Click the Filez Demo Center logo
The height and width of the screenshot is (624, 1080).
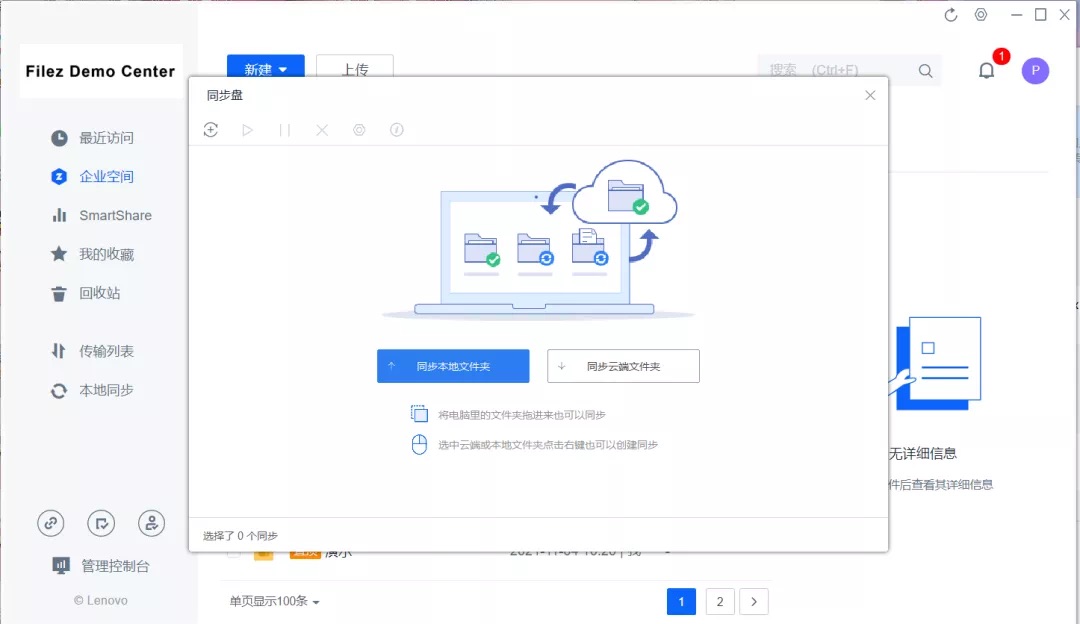[x=101, y=71]
